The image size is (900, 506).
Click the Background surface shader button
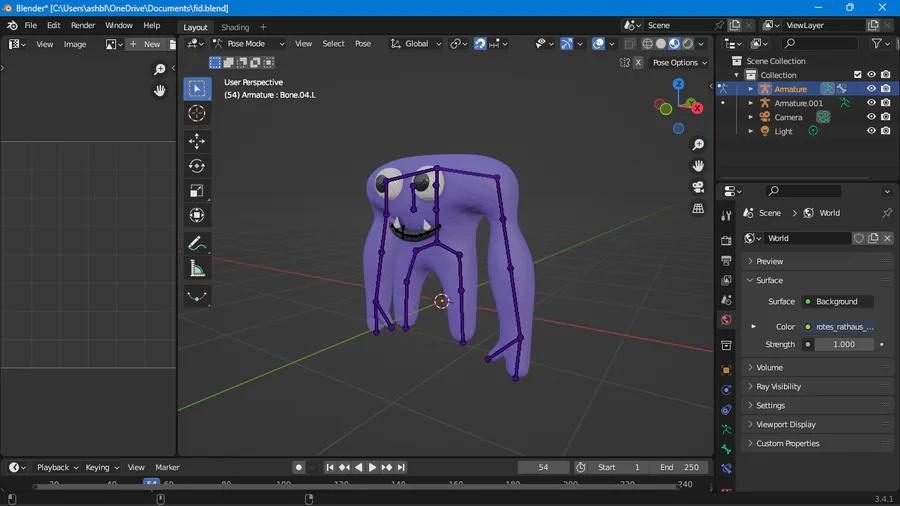point(838,302)
